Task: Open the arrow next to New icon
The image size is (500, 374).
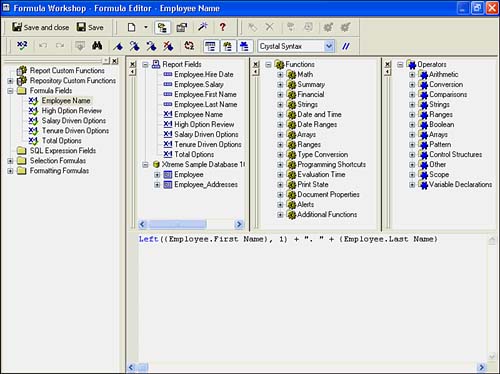Action: (146, 27)
